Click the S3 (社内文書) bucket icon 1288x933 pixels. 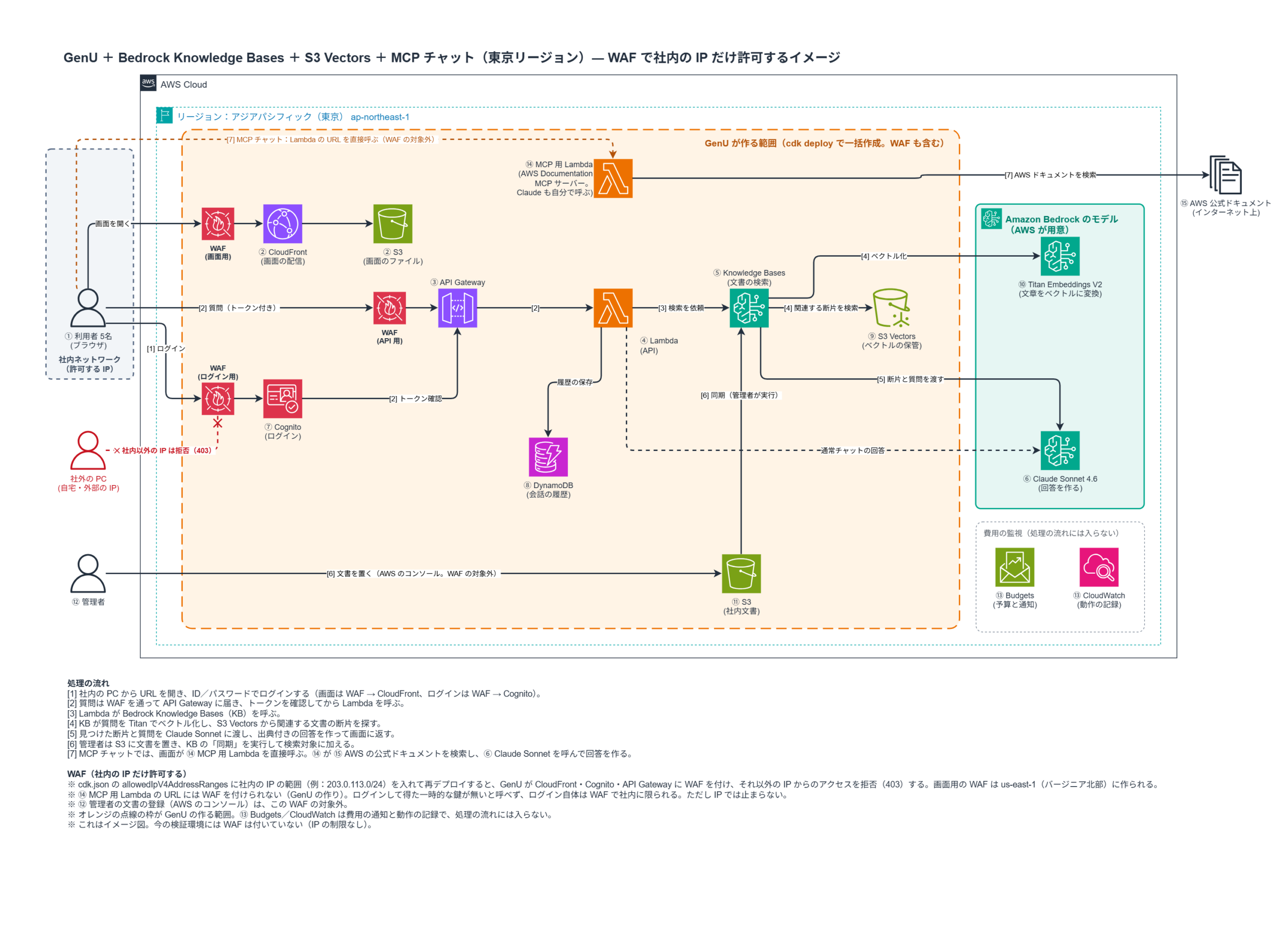(x=742, y=574)
